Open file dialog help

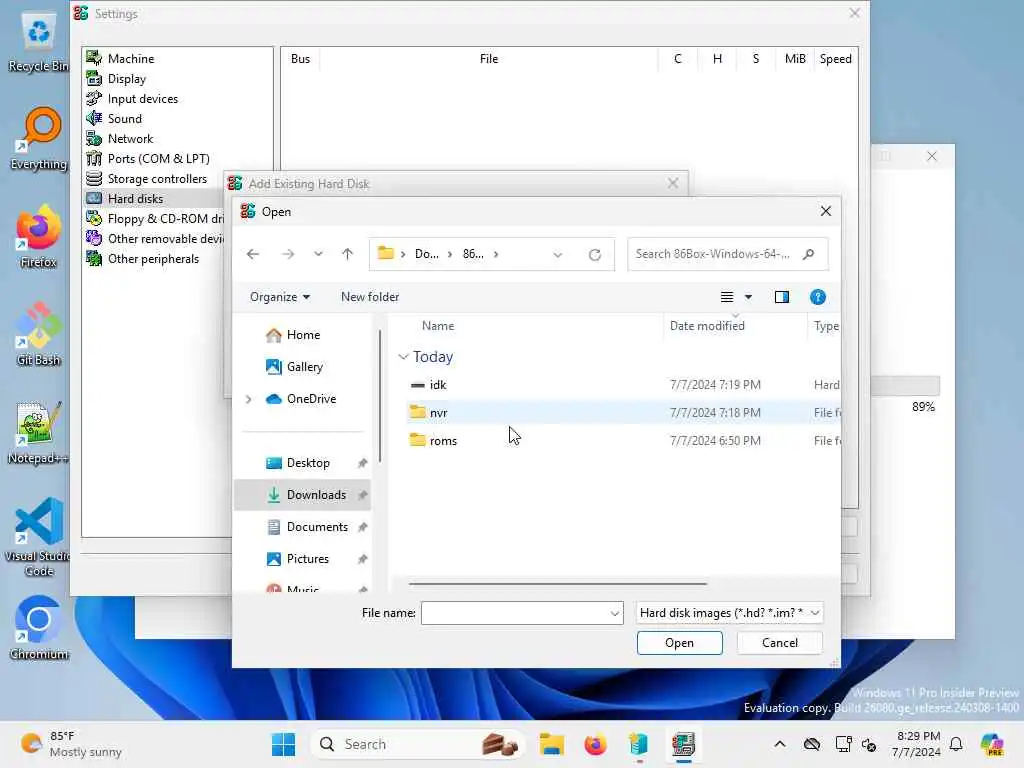[x=818, y=298]
